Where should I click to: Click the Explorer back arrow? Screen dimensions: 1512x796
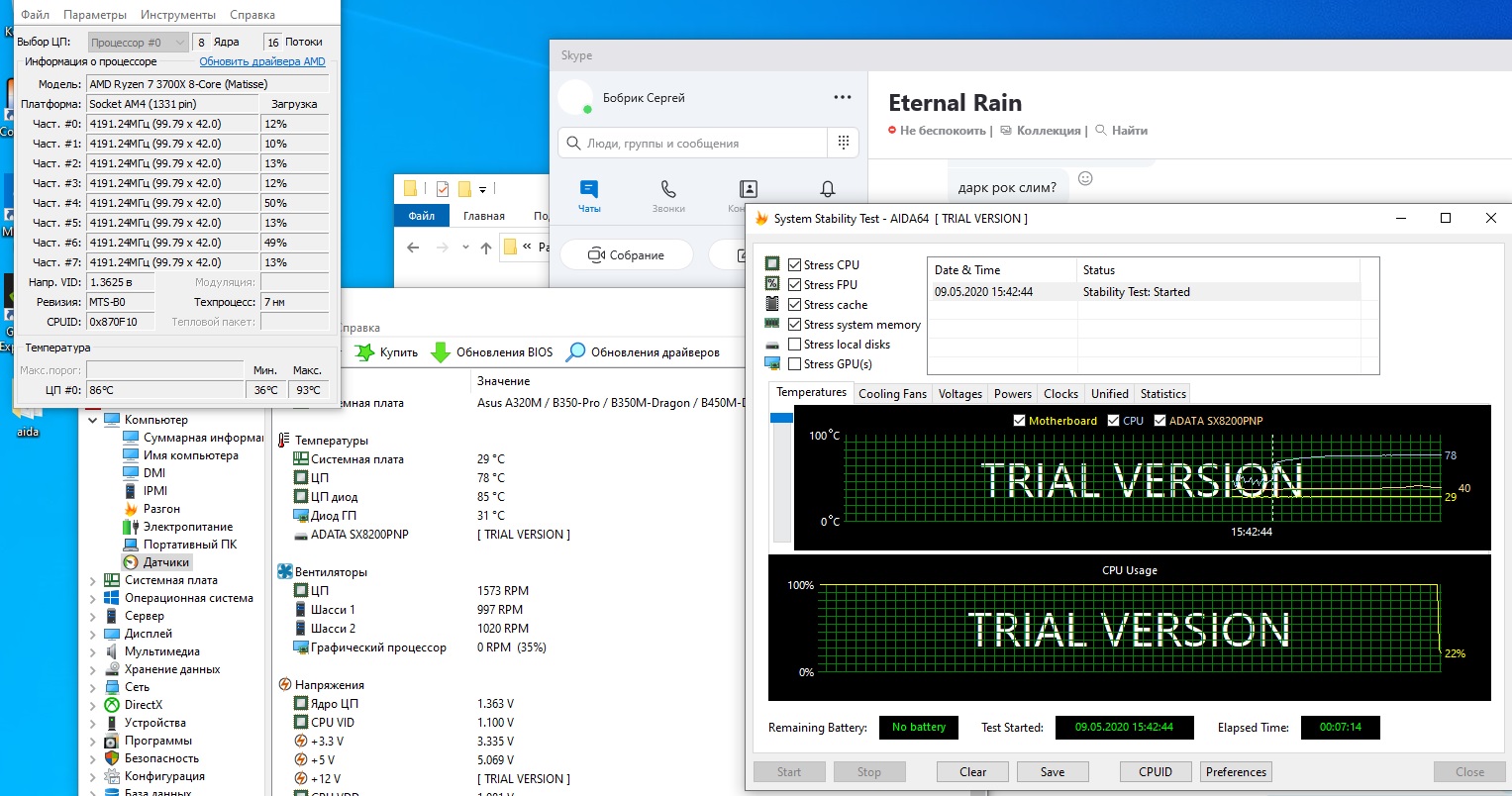click(x=414, y=248)
